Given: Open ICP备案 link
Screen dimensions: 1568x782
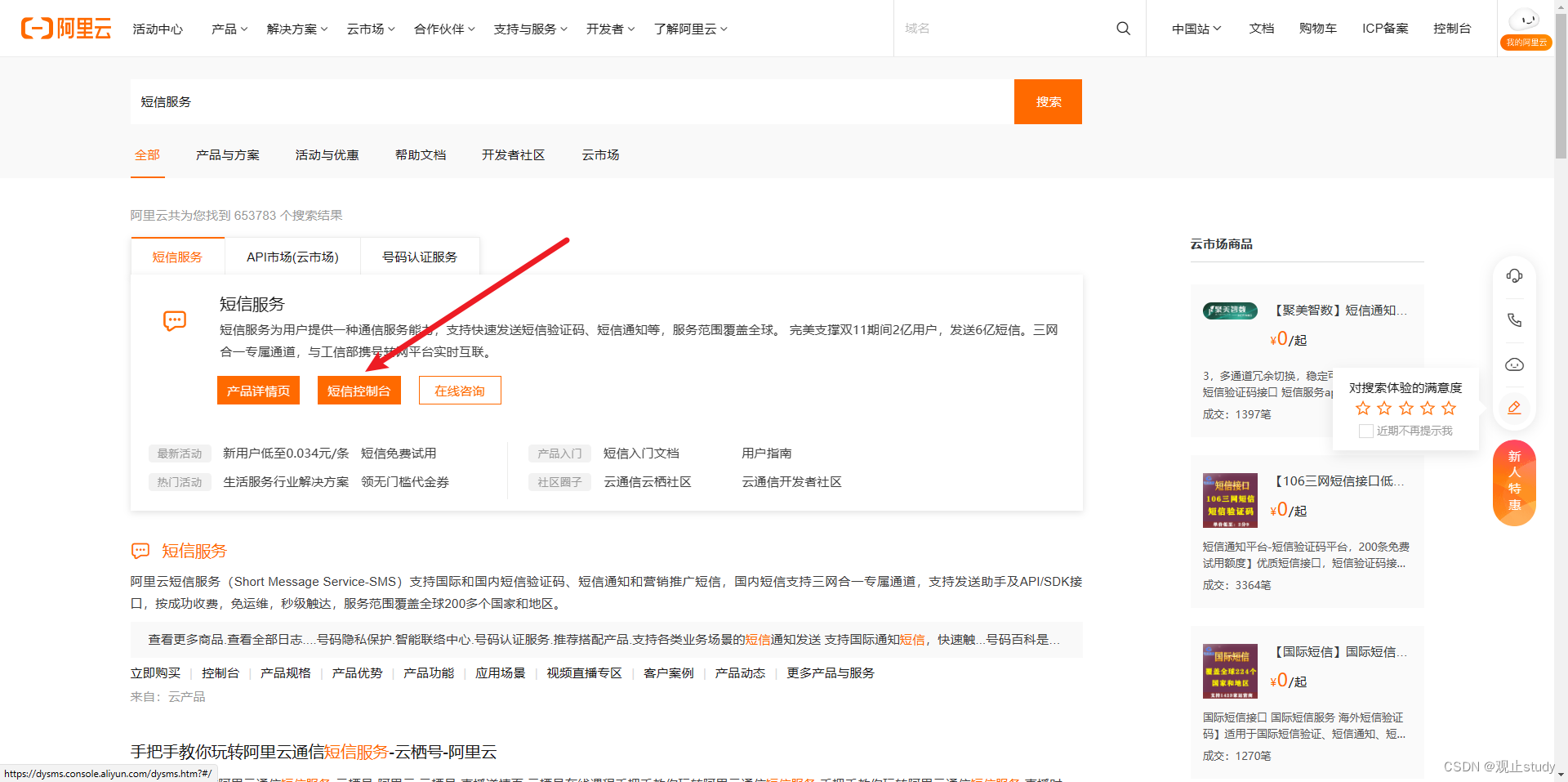Looking at the screenshot, I should (1385, 29).
